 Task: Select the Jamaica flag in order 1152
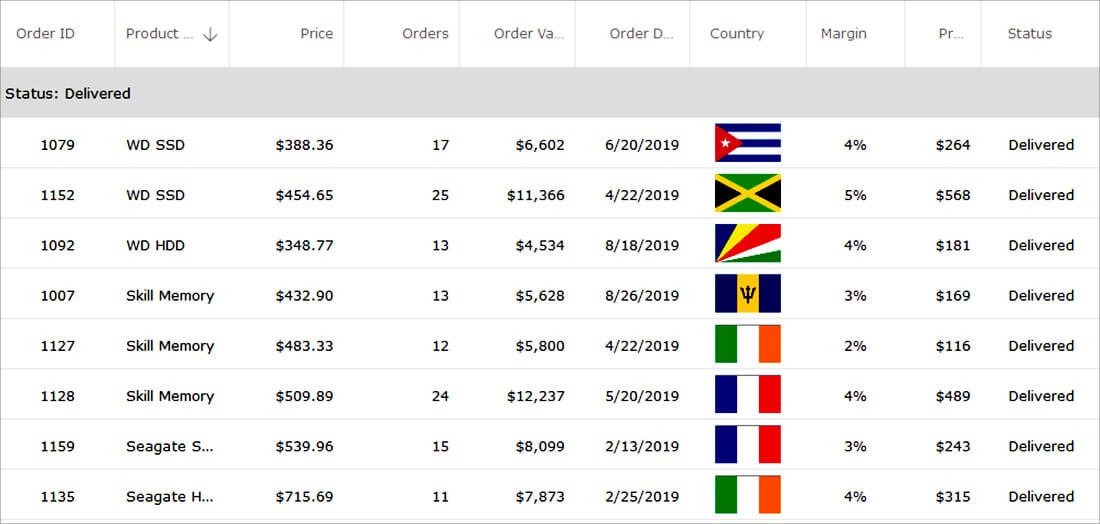tap(748, 193)
